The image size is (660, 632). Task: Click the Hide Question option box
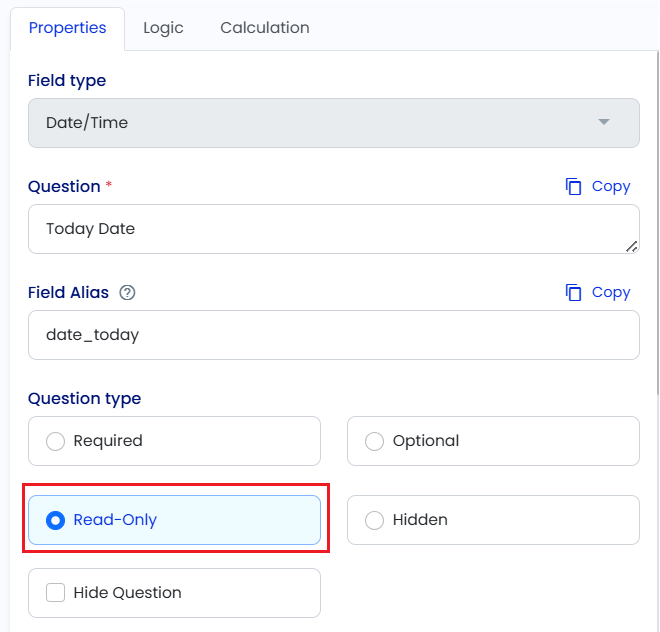pyautogui.click(x=174, y=593)
